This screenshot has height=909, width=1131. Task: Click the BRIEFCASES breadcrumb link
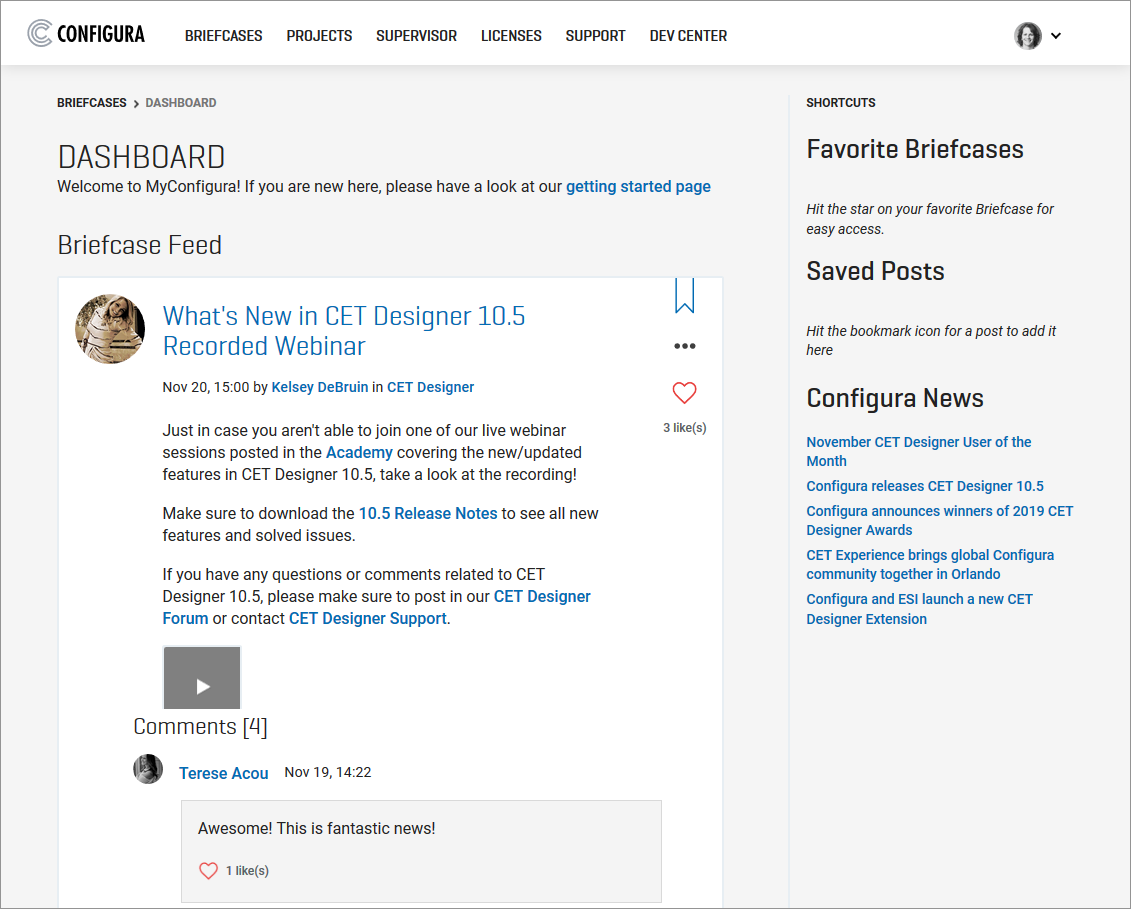(92, 102)
